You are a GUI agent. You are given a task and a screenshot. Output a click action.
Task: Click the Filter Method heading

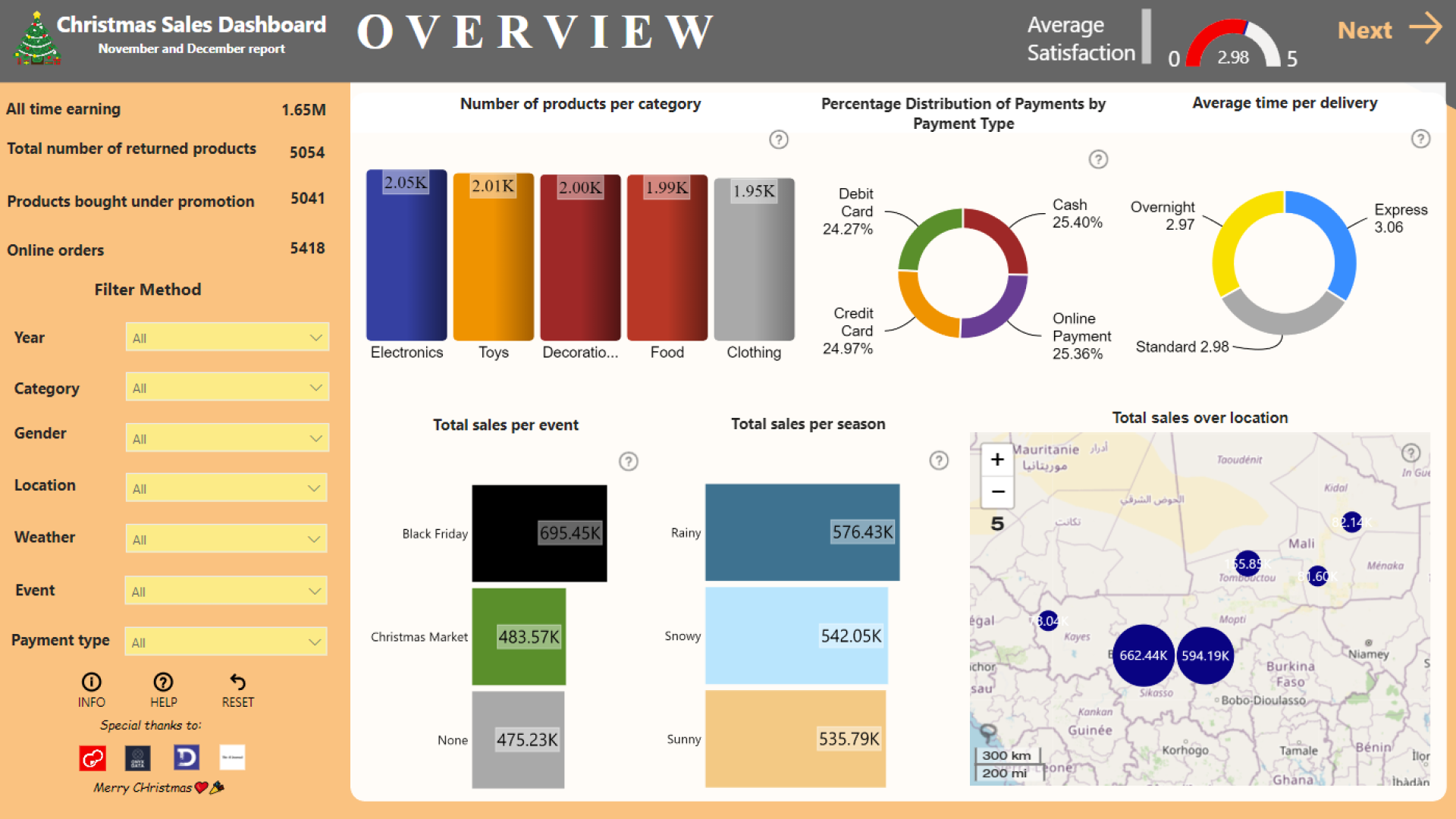[148, 290]
